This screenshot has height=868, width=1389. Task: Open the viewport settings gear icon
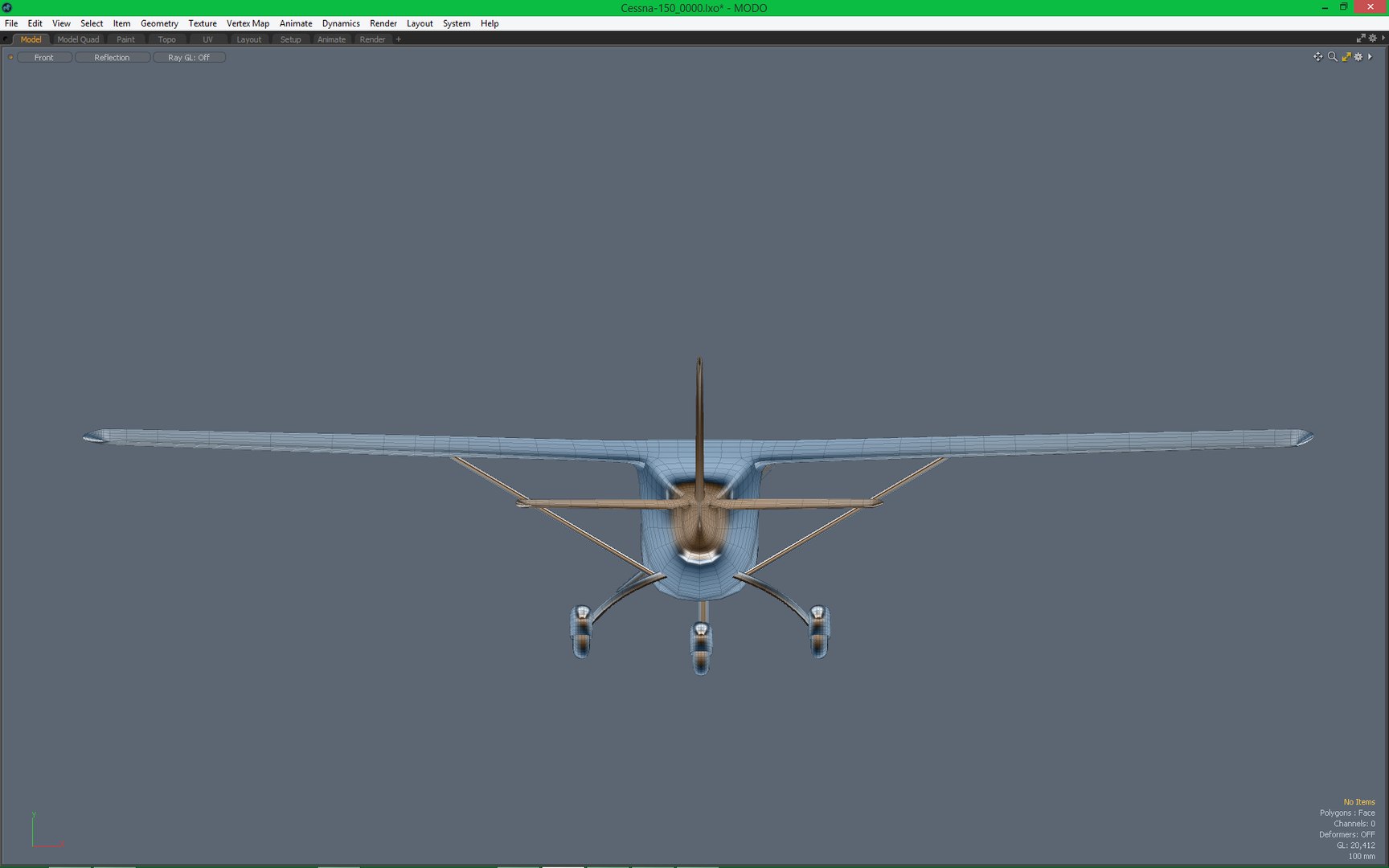(1358, 56)
